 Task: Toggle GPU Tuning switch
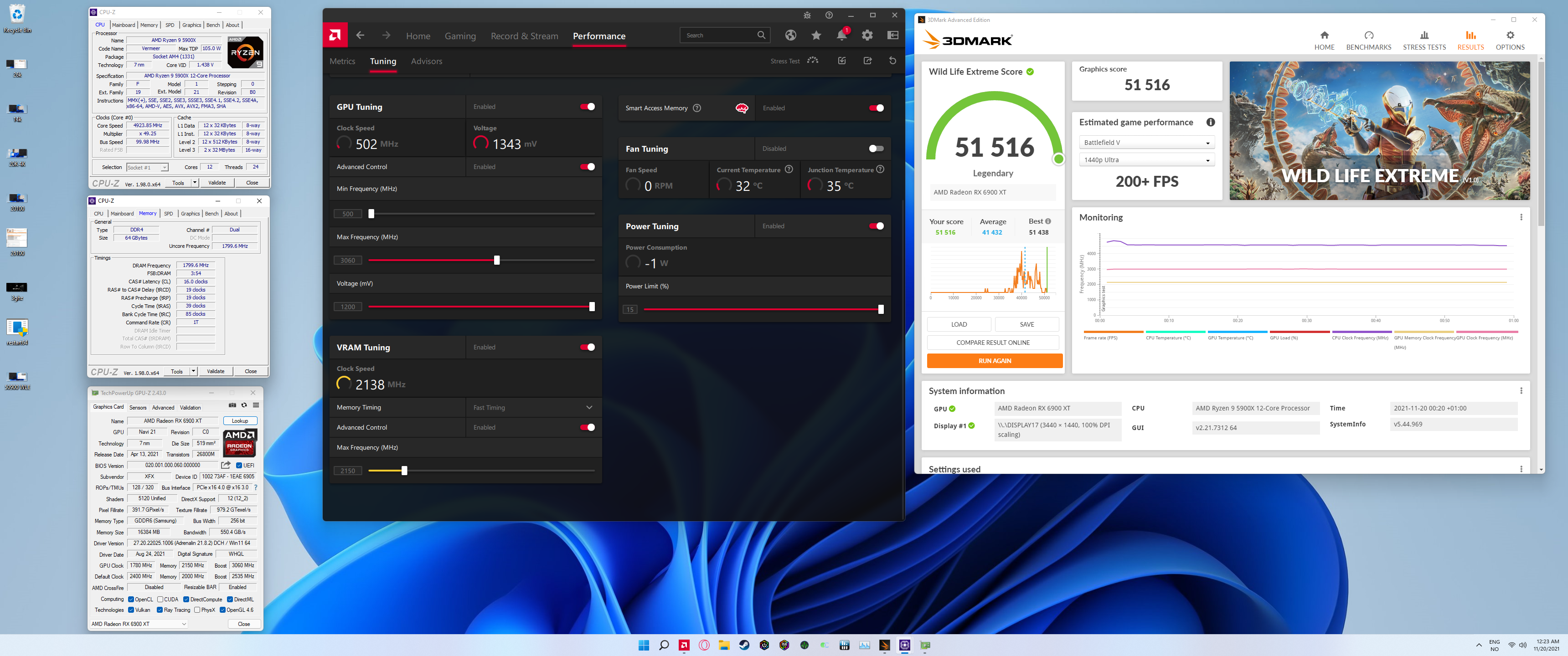[588, 107]
